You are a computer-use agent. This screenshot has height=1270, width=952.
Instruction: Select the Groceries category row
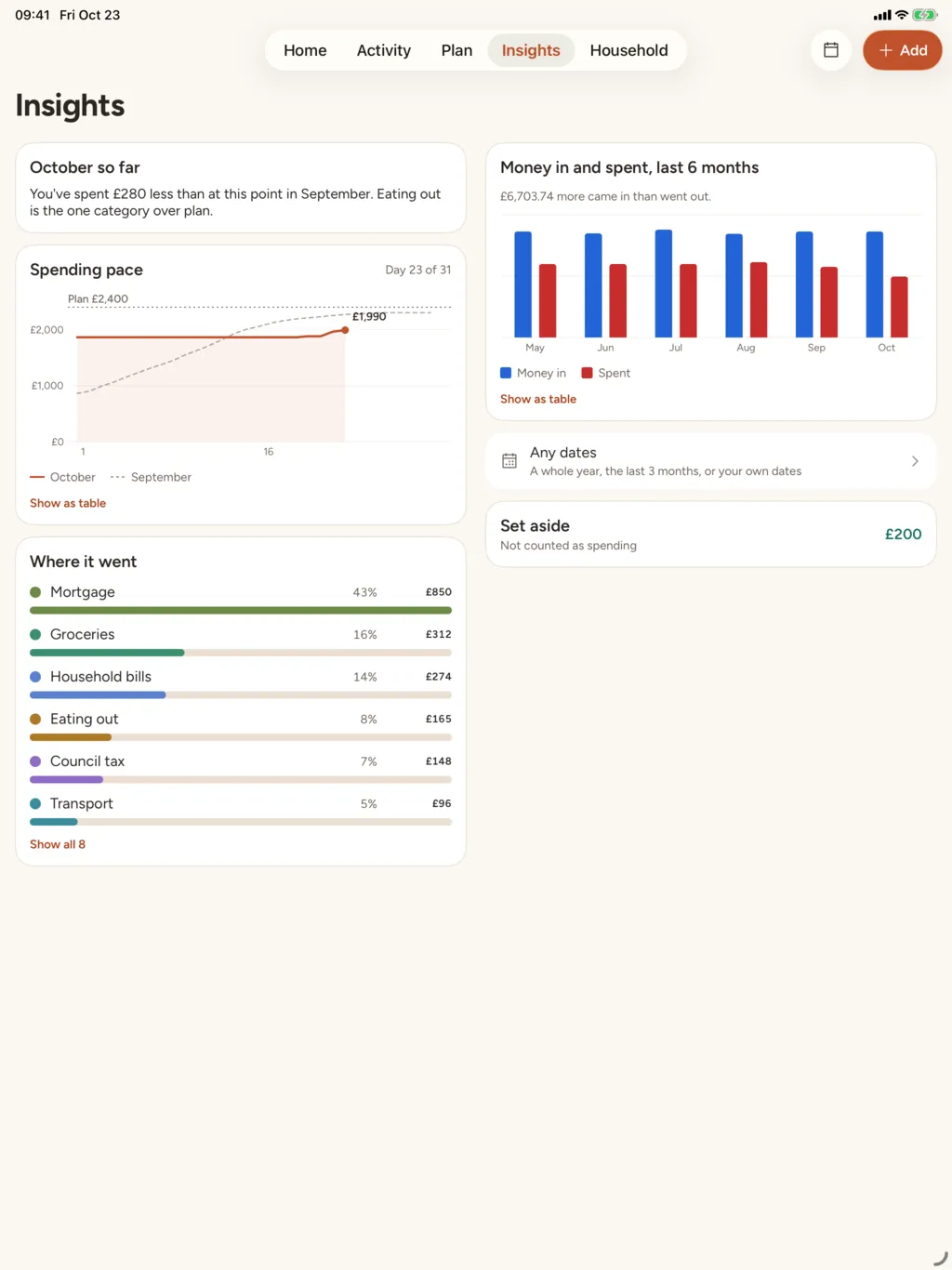pyautogui.click(x=241, y=642)
